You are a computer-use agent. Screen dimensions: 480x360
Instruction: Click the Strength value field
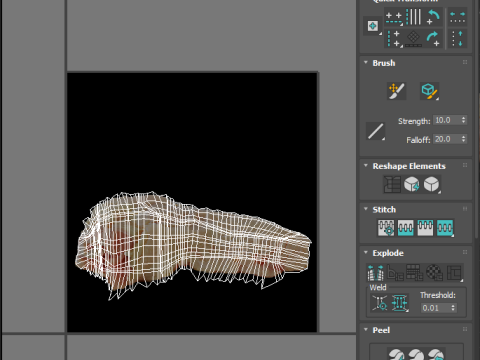point(447,120)
